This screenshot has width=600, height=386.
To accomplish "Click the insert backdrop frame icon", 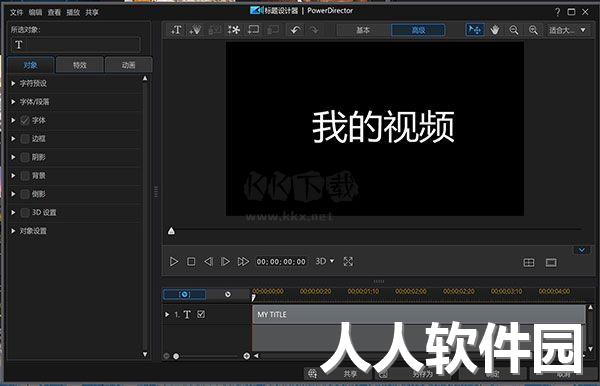I will (x=253, y=29).
